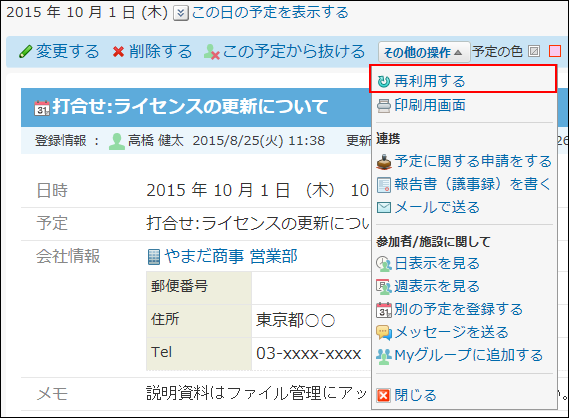Select the no-color box beside 予定の色
This screenshot has height=418, width=569.
click(534, 51)
